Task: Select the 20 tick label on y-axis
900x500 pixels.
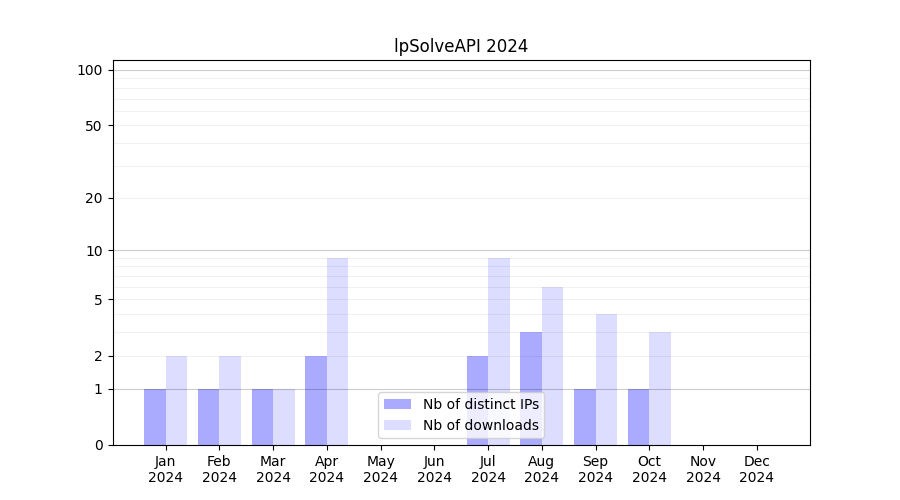Action: pyautogui.click(x=94, y=198)
